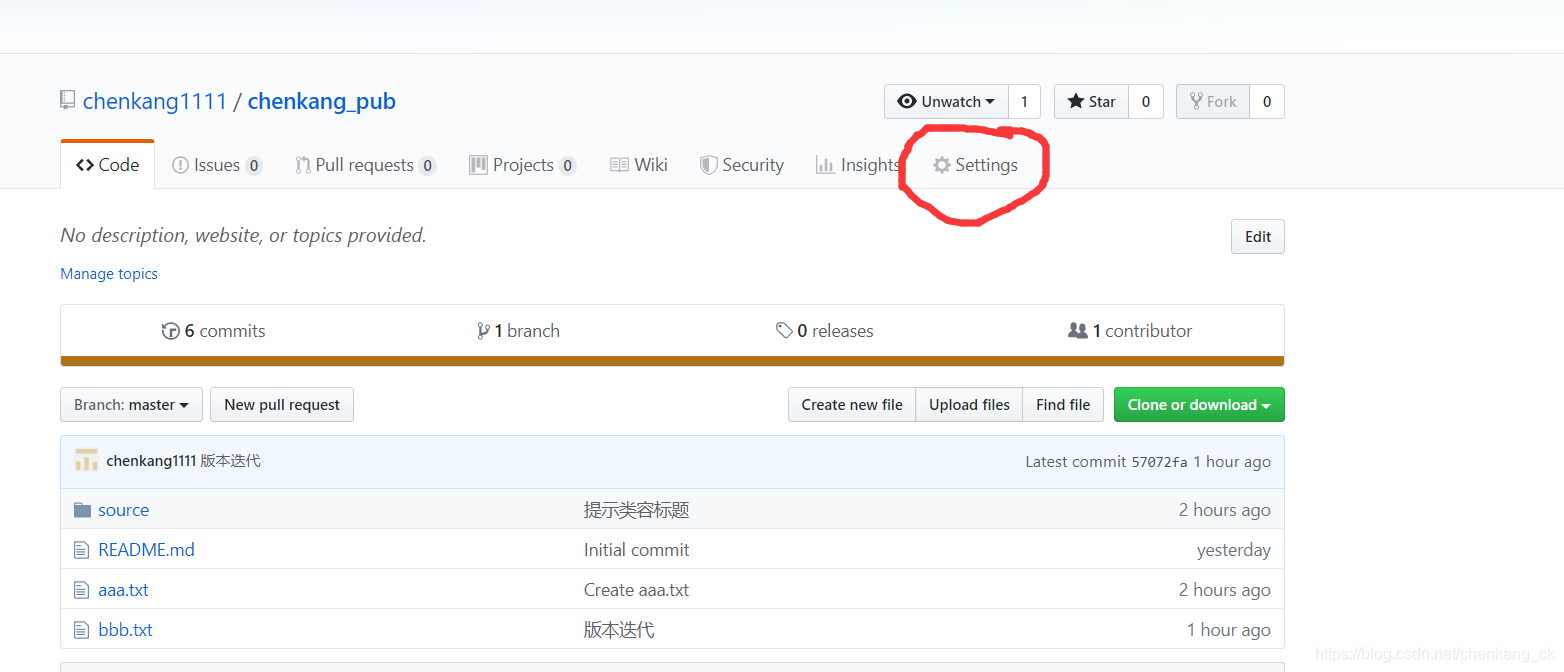Click Upload files button
1564x672 pixels.
click(969, 405)
